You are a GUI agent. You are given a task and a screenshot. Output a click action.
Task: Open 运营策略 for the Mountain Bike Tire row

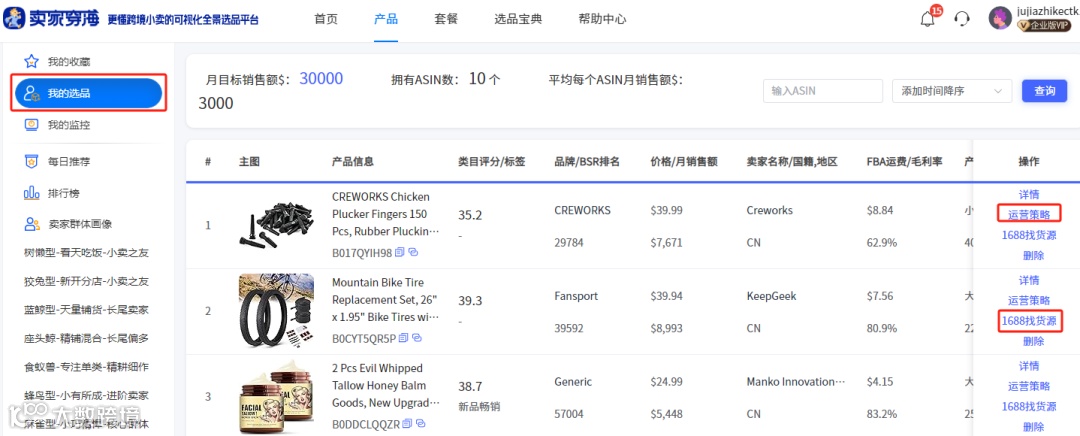tap(1029, 300)
